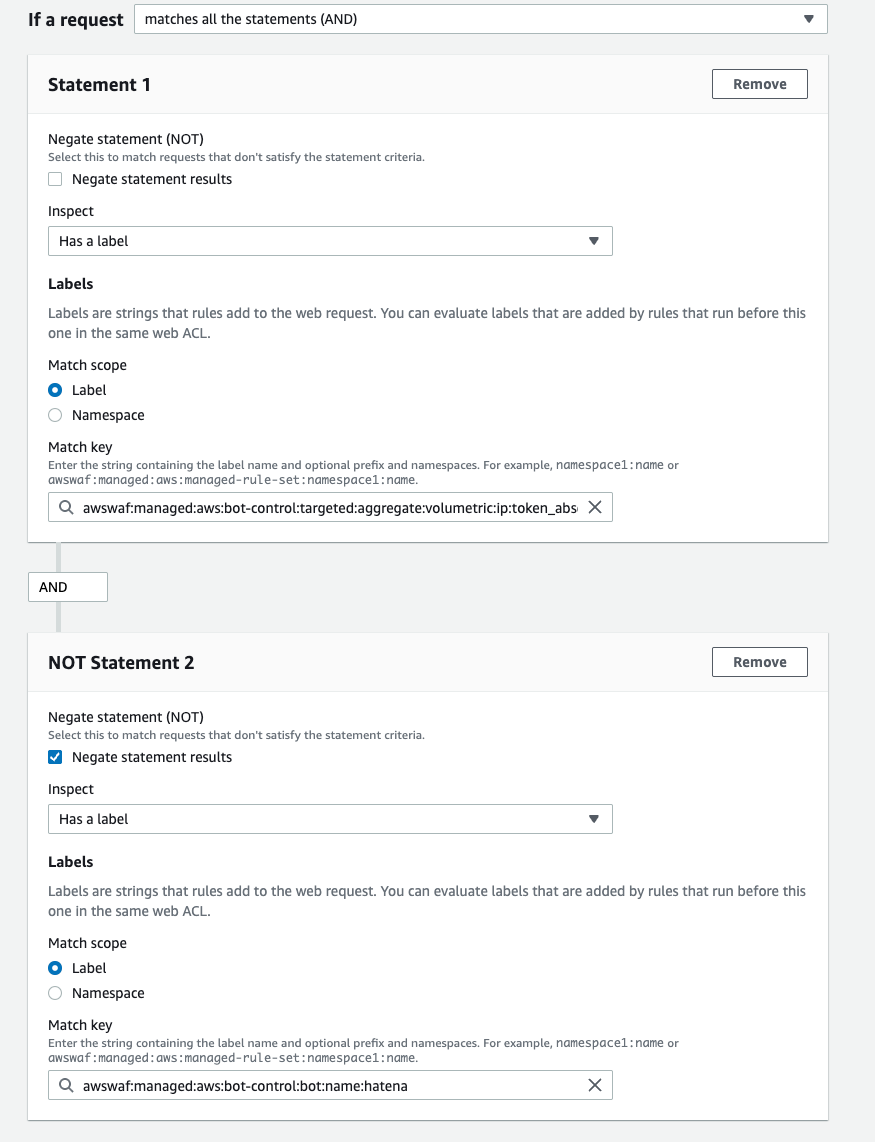
Task: Clear the hatena match key in Statement 2
Action: 594,1086
